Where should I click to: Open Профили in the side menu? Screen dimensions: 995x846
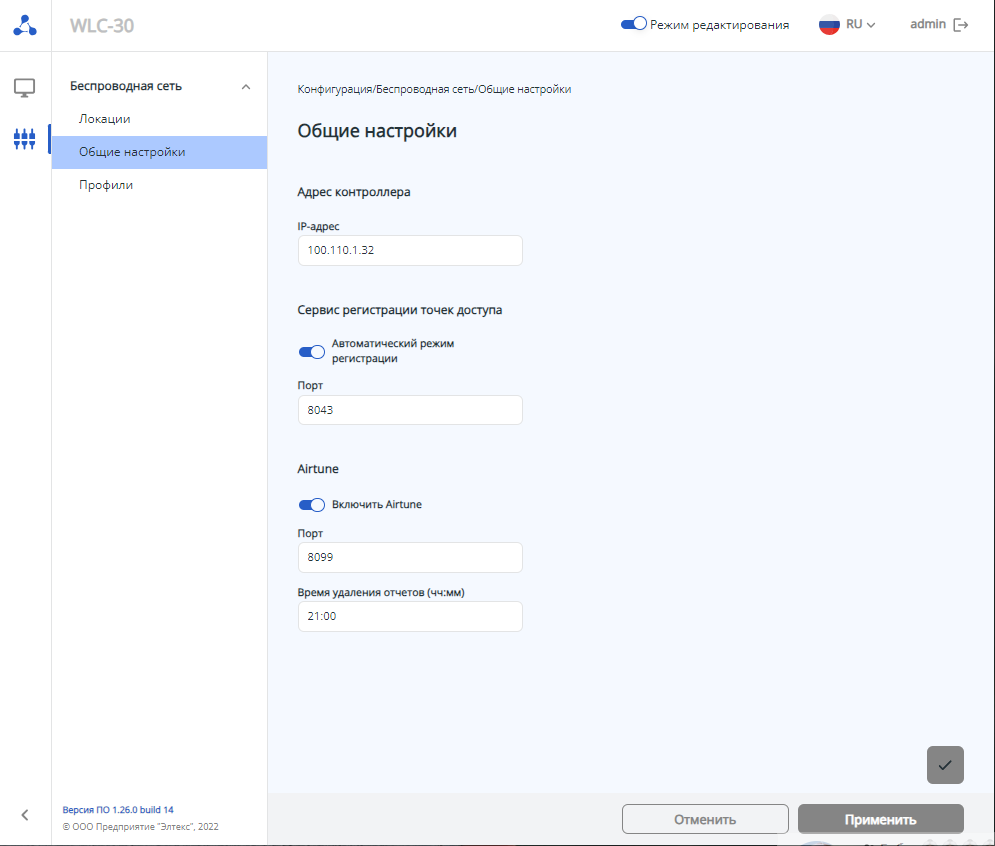(x=106, y=185)
